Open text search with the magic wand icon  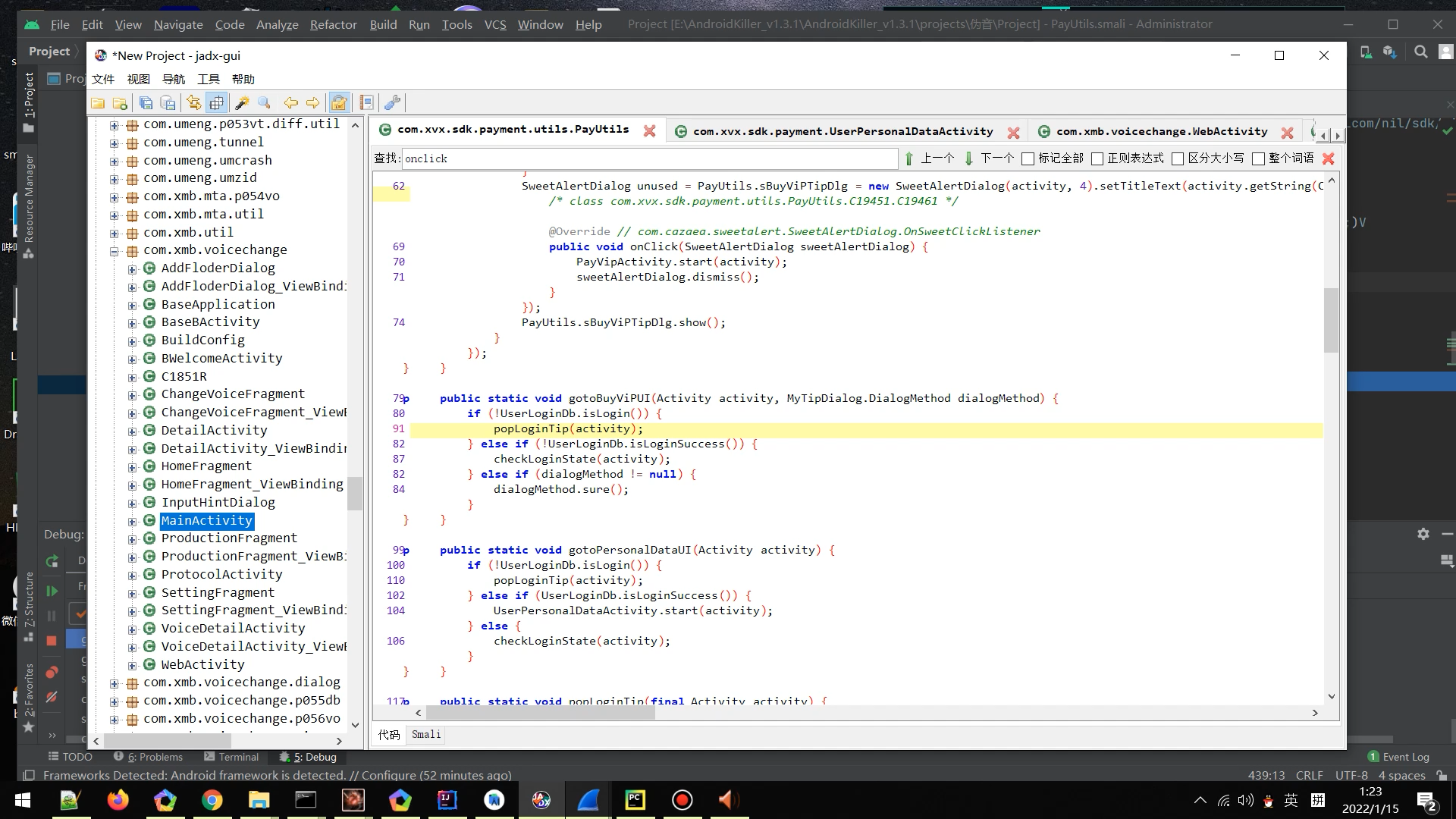pyautogui.click(x=243, y=102)
